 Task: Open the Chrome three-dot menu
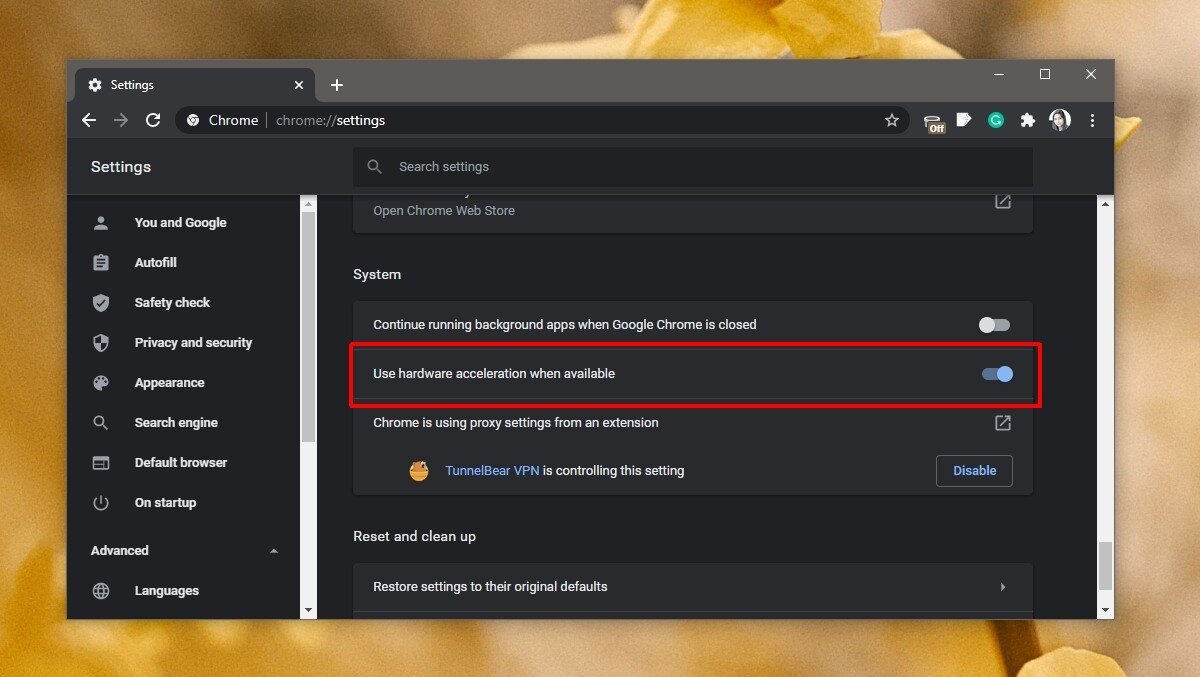click(1092, 120)
